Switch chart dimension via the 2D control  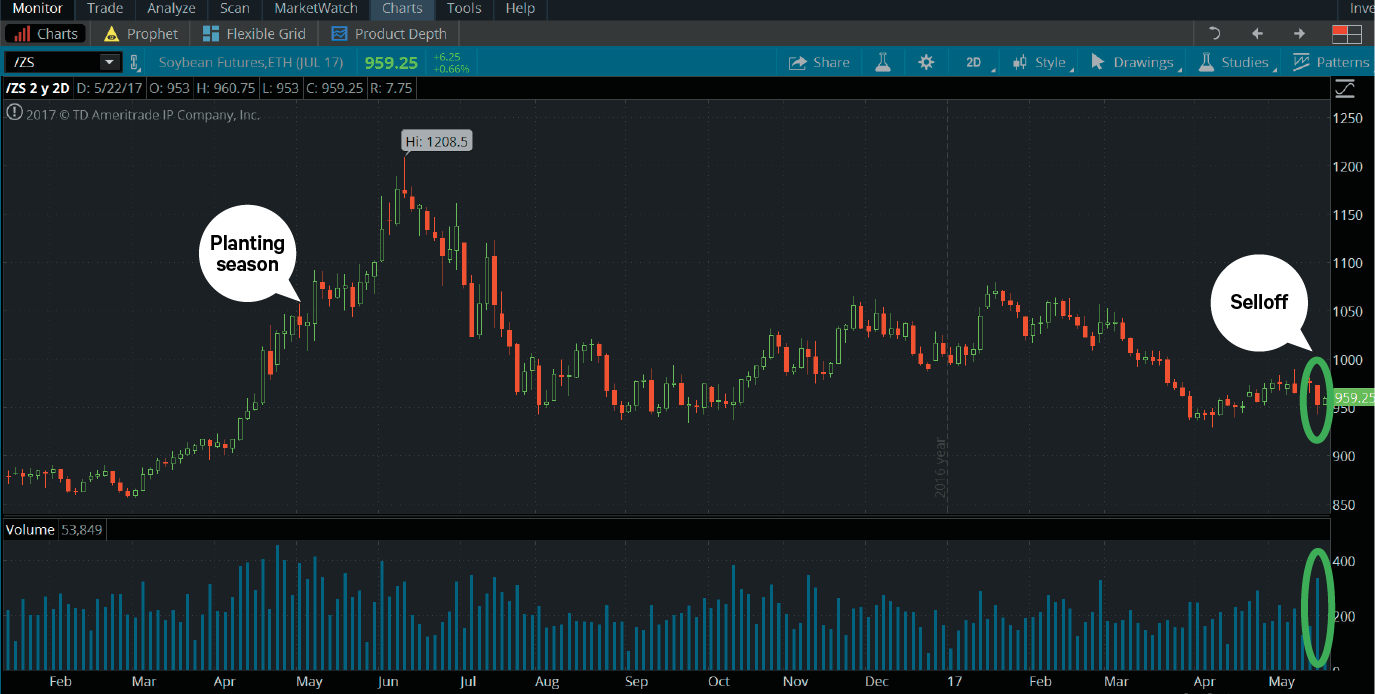pyautogui.click(x=973, y=61)
